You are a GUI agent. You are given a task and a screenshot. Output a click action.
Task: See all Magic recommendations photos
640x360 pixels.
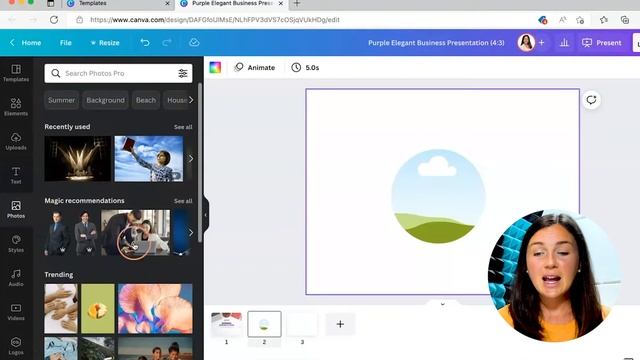pyautogui.click(x=183, y=201)
